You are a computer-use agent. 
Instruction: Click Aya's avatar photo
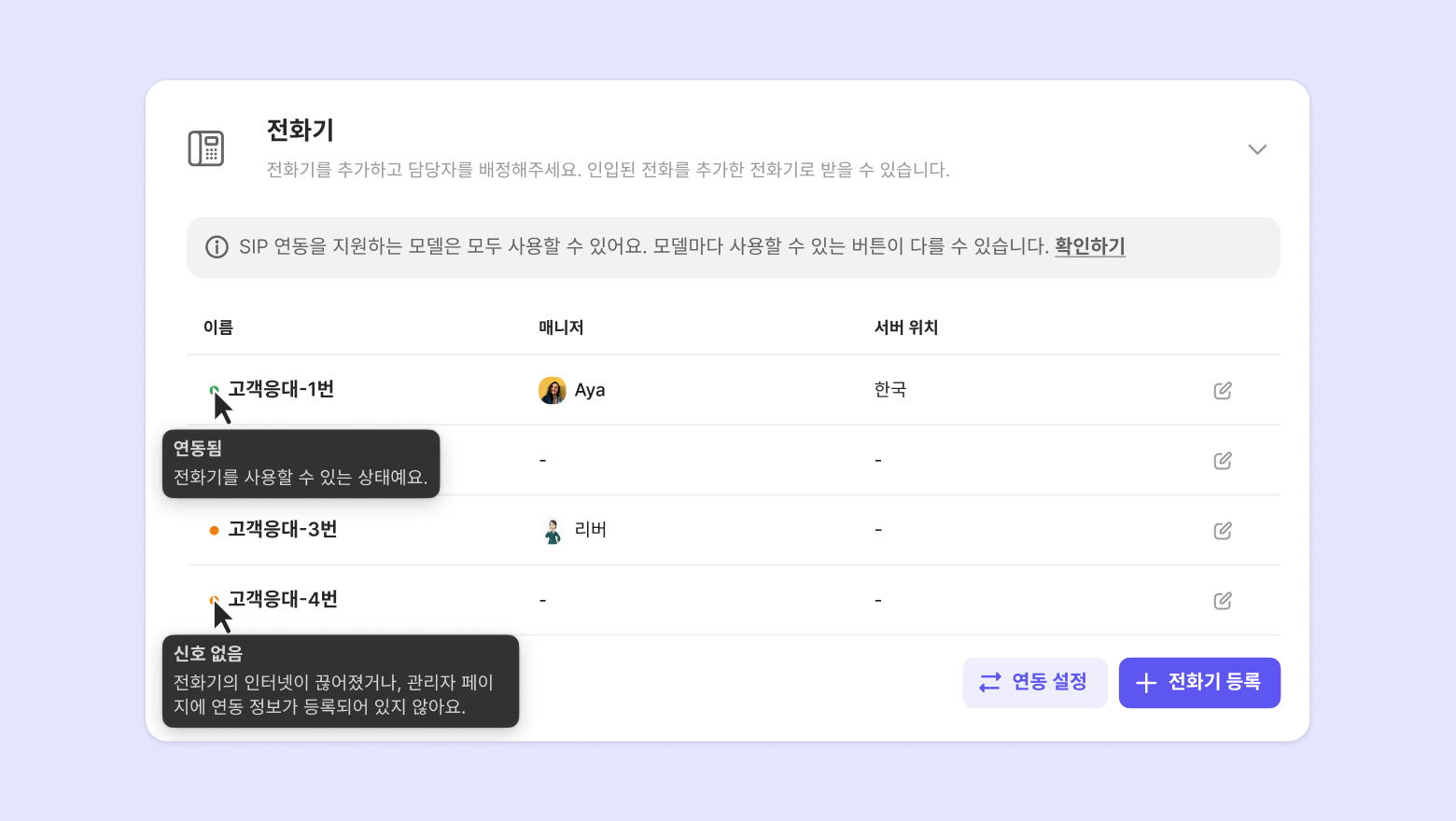point(553,390)
